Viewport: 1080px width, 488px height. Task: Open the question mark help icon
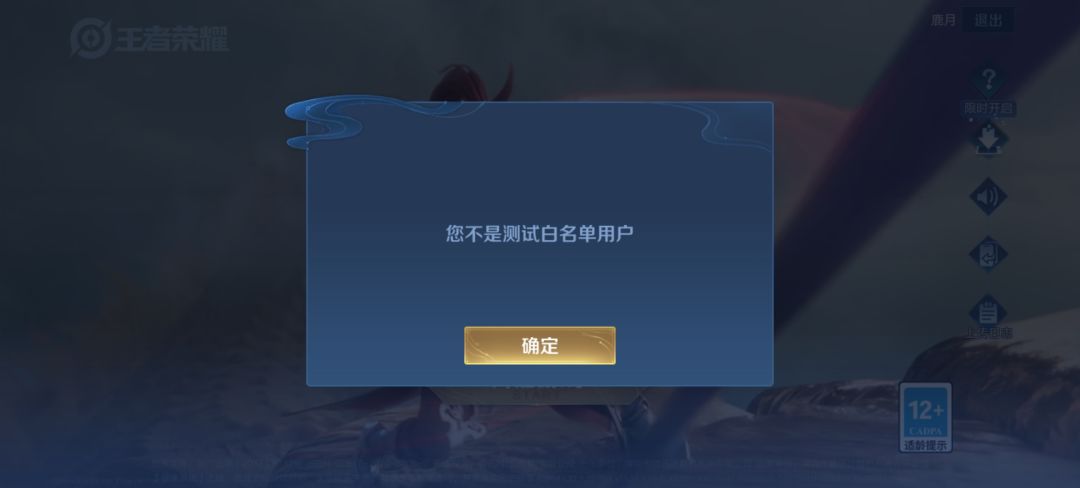pos(988,81)
